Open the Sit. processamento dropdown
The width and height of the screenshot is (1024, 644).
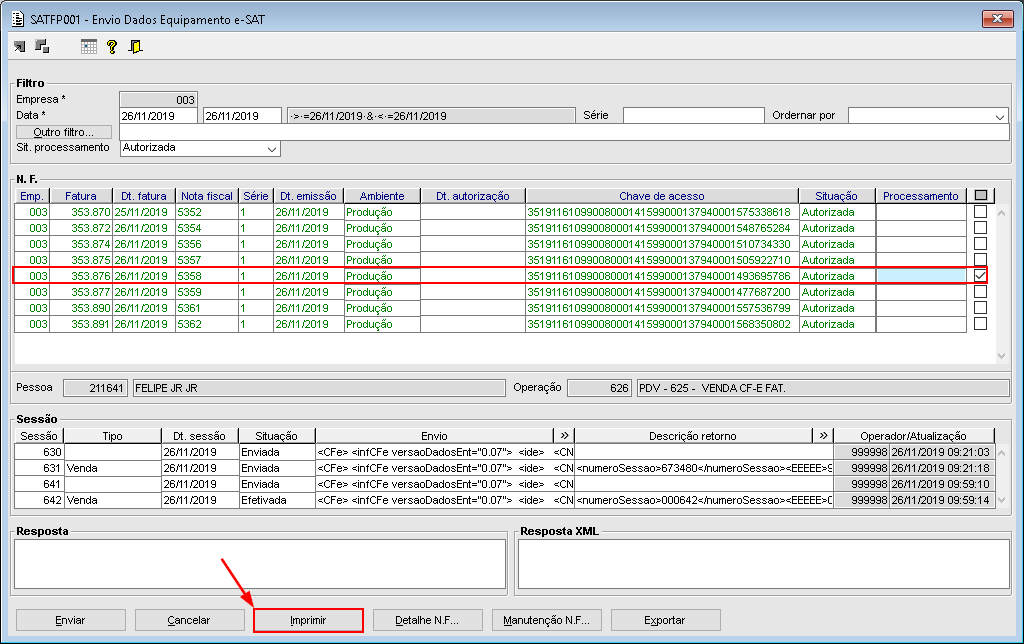(x=272, y=149)
